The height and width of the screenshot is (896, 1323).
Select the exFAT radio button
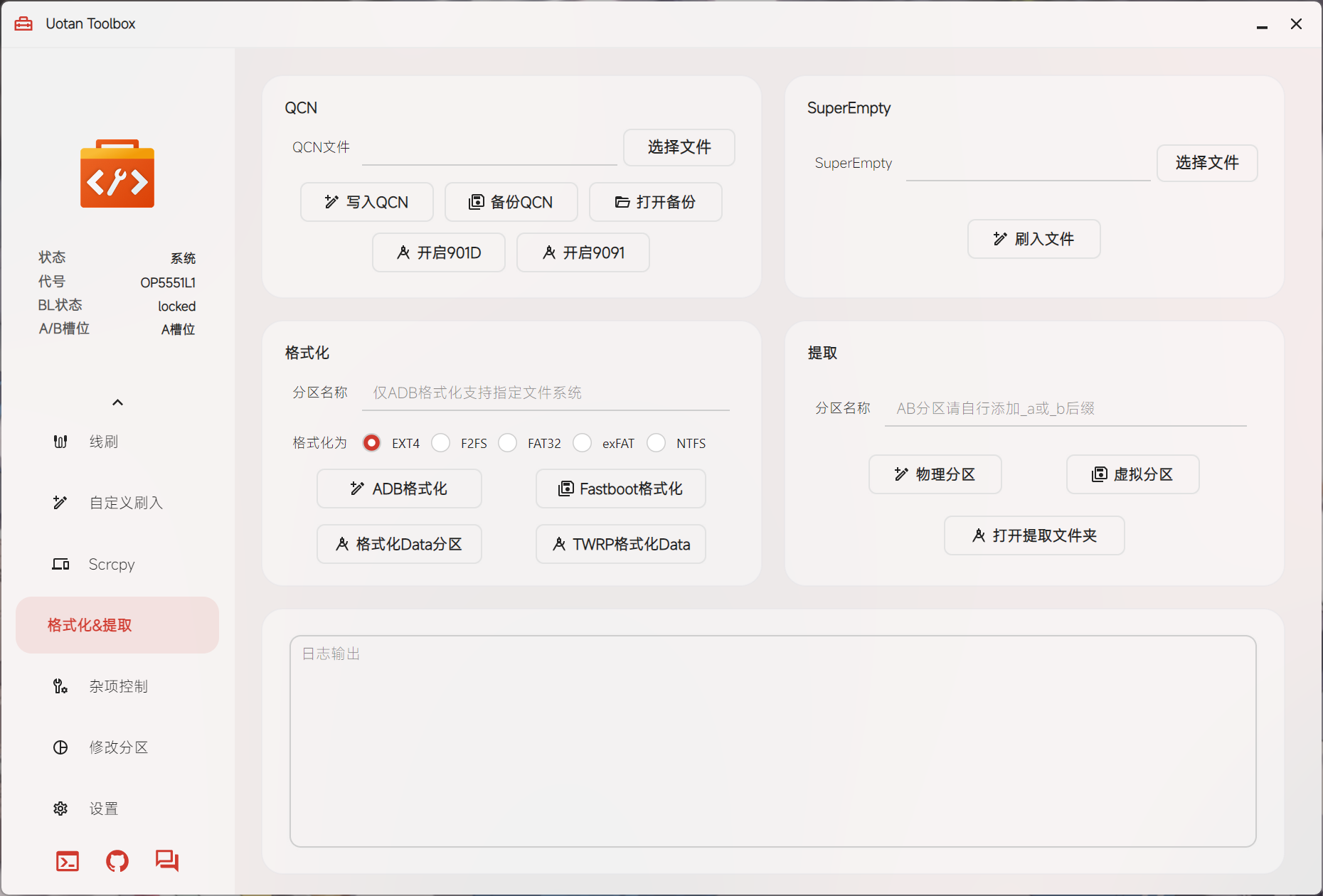point(583,443)
